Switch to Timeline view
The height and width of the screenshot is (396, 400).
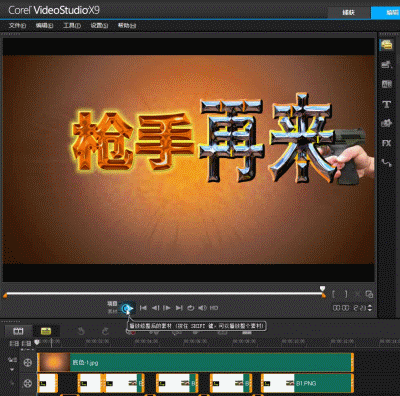pos(46,331)
